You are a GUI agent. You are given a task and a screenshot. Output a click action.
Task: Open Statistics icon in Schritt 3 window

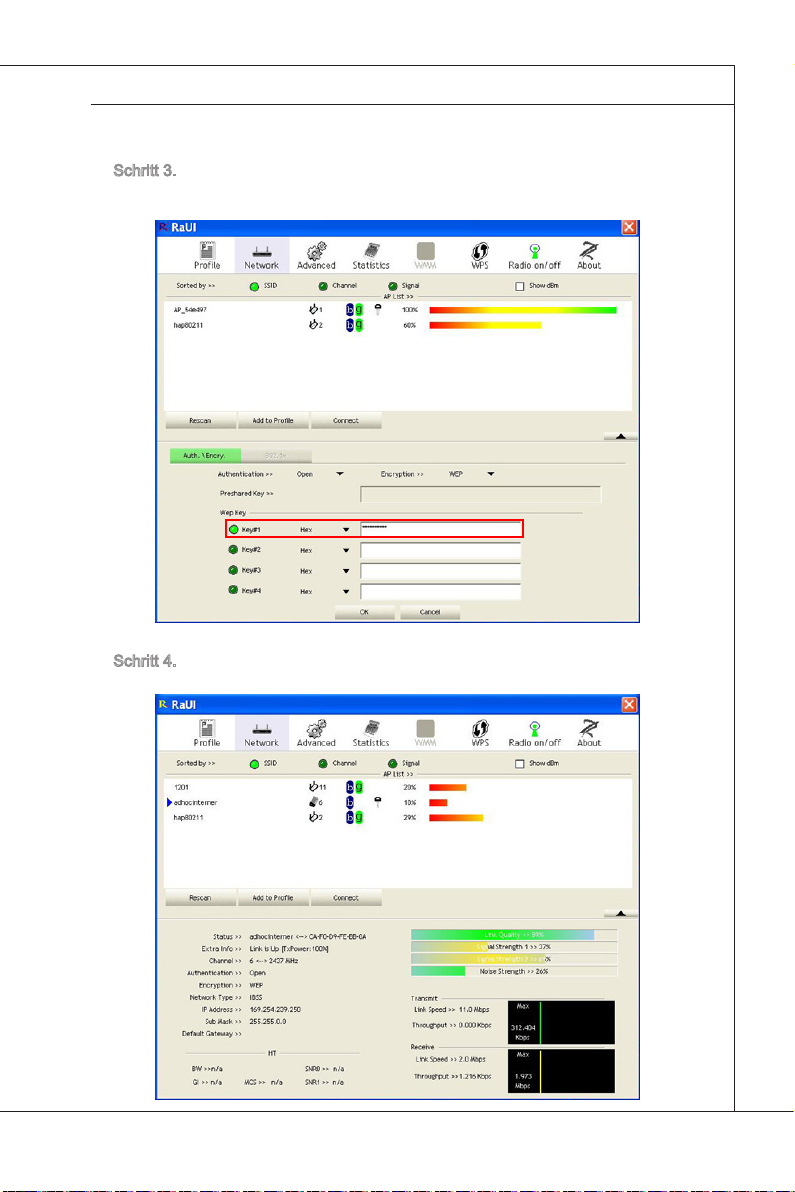coord(371,255)
